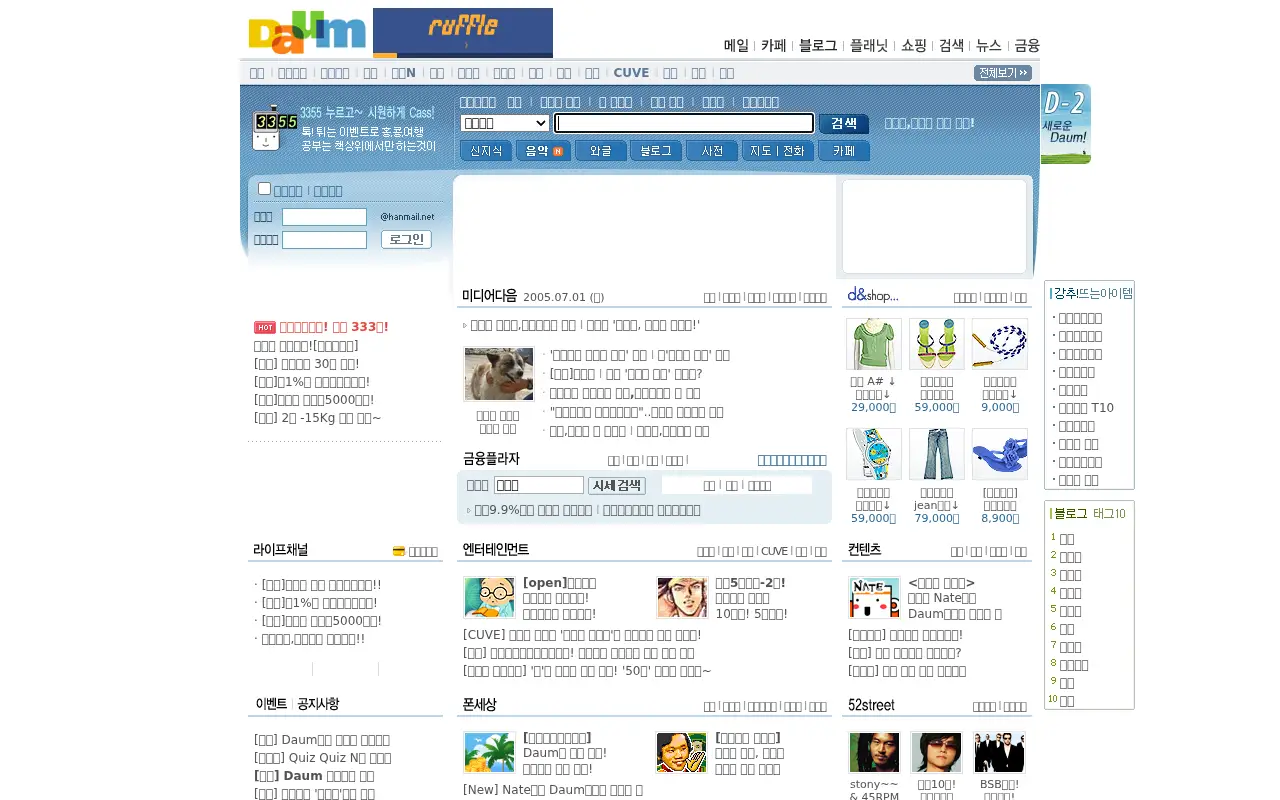Select the 음악 search tab
1280x800 pixels.
tap(543, 151)
